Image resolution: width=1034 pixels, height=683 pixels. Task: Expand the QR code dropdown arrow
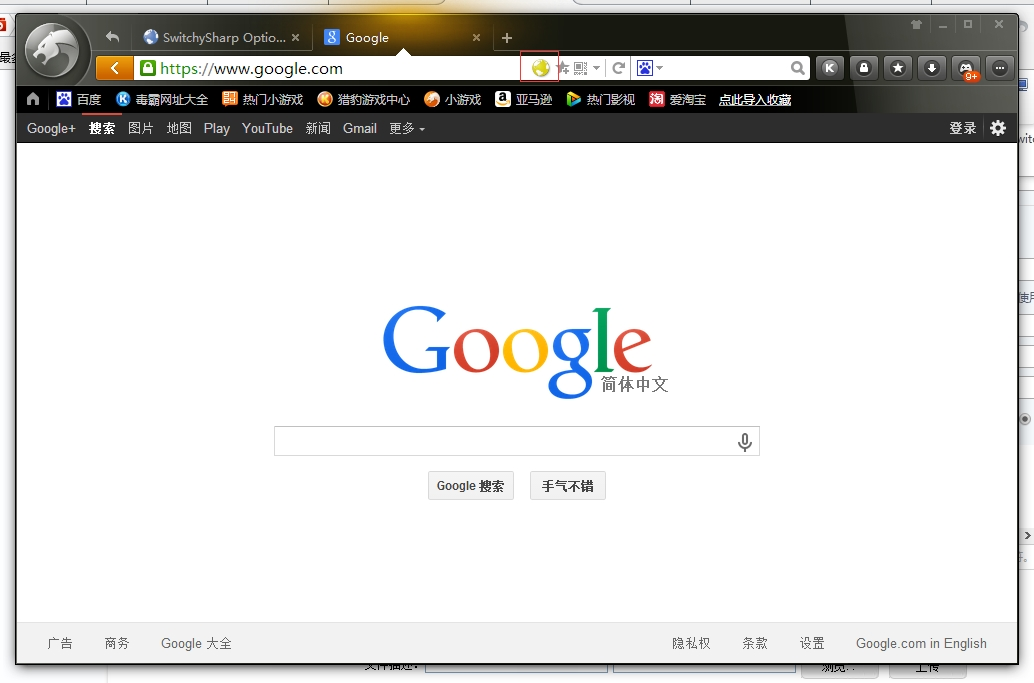(x=597, y=68)
